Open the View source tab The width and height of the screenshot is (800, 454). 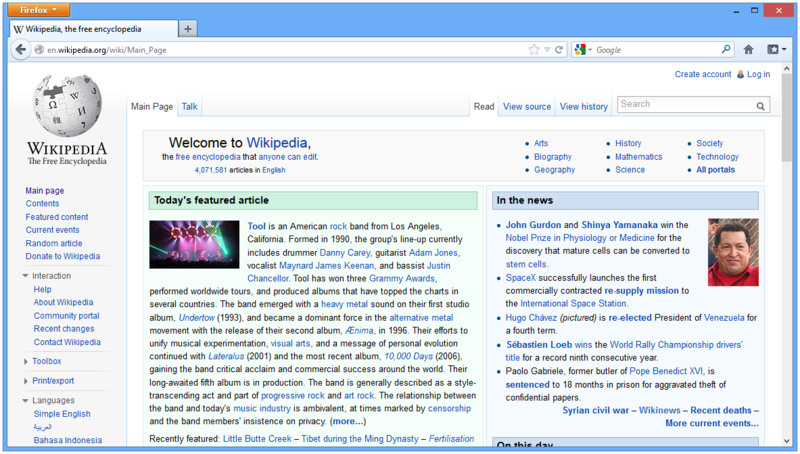tap(527, 107)
